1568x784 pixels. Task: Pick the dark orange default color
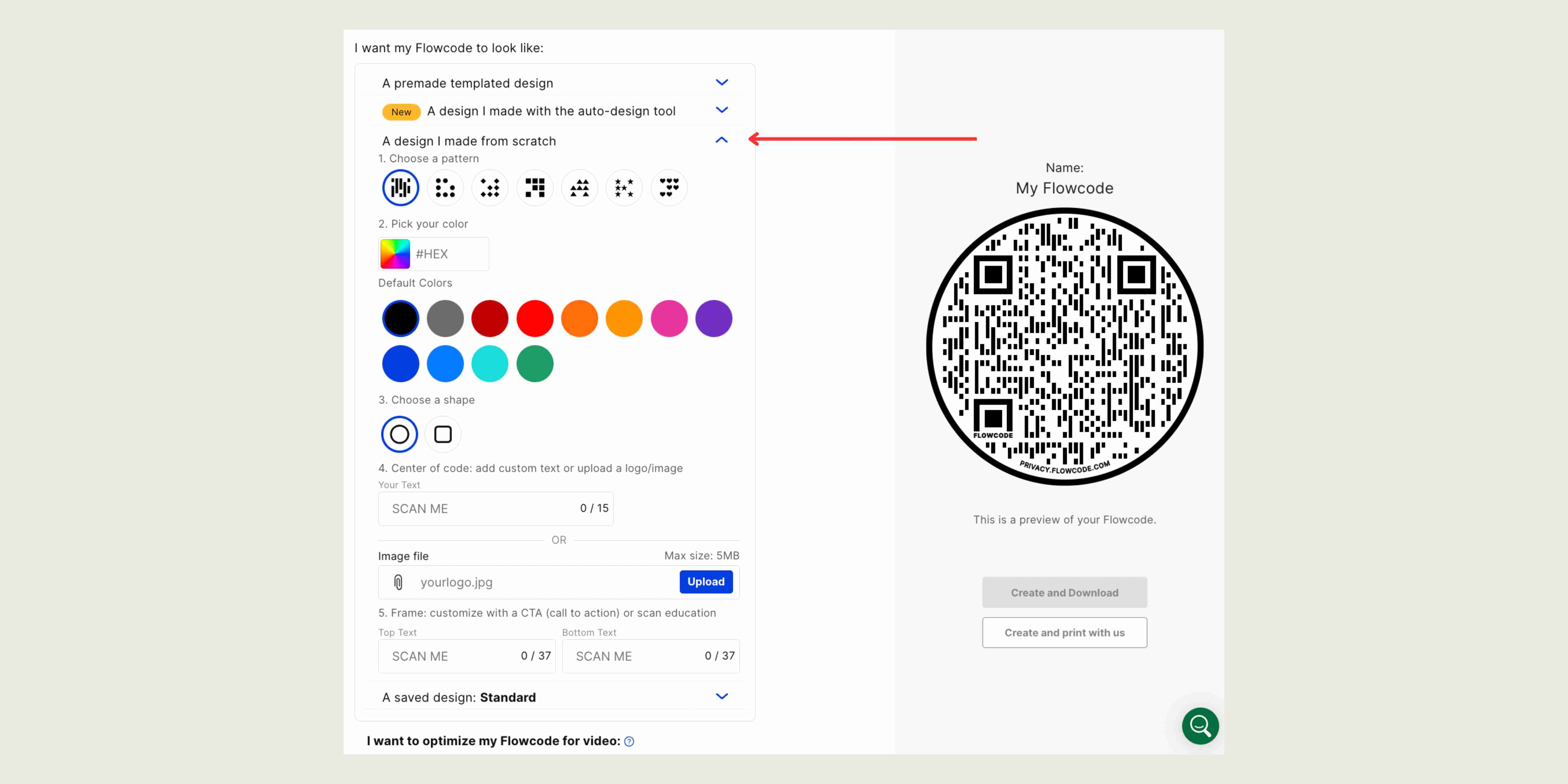(580, 318)
